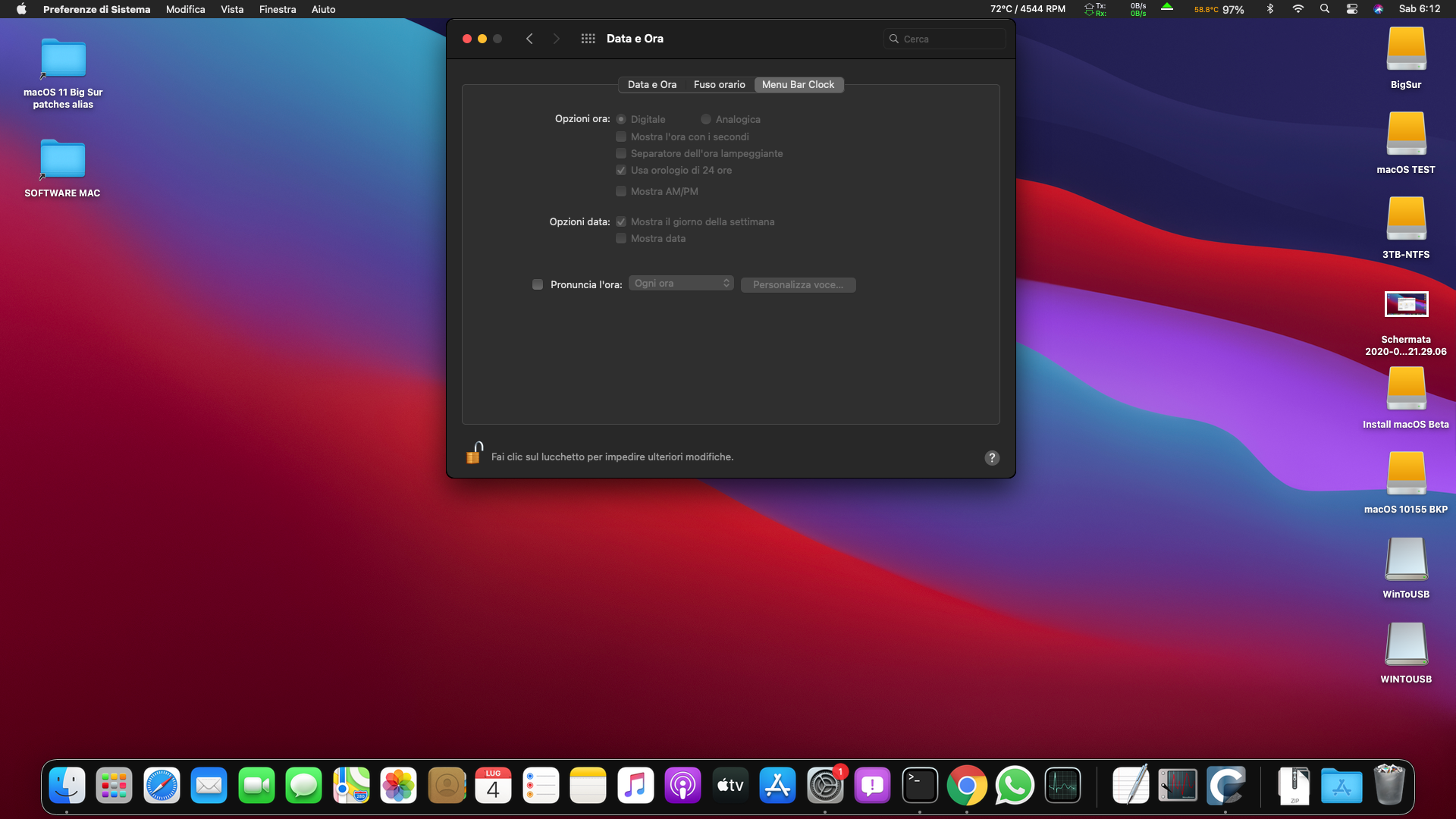Open Messages app in the Dock

(303, 786)
